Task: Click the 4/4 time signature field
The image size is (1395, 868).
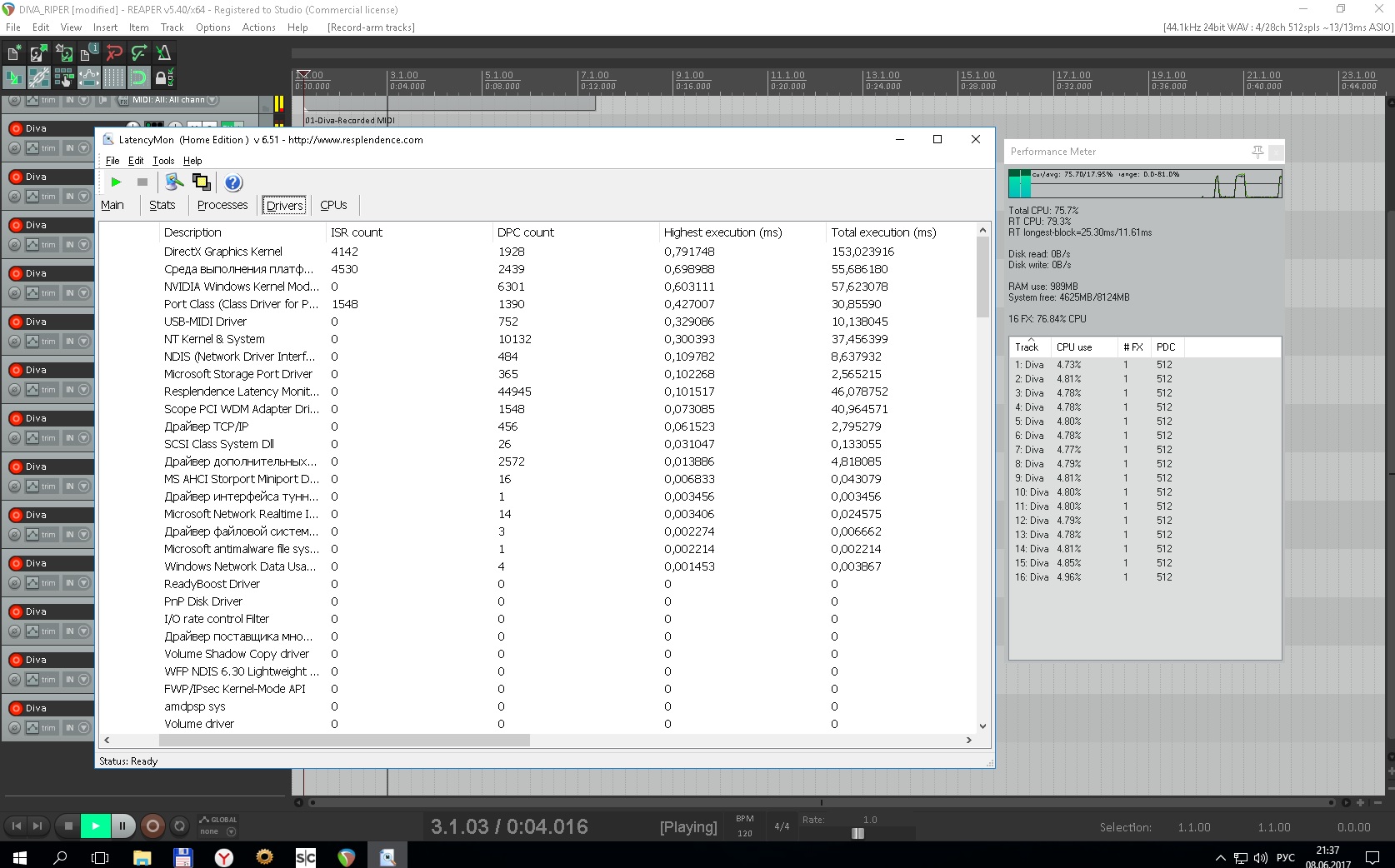Action: coord(782,826)
